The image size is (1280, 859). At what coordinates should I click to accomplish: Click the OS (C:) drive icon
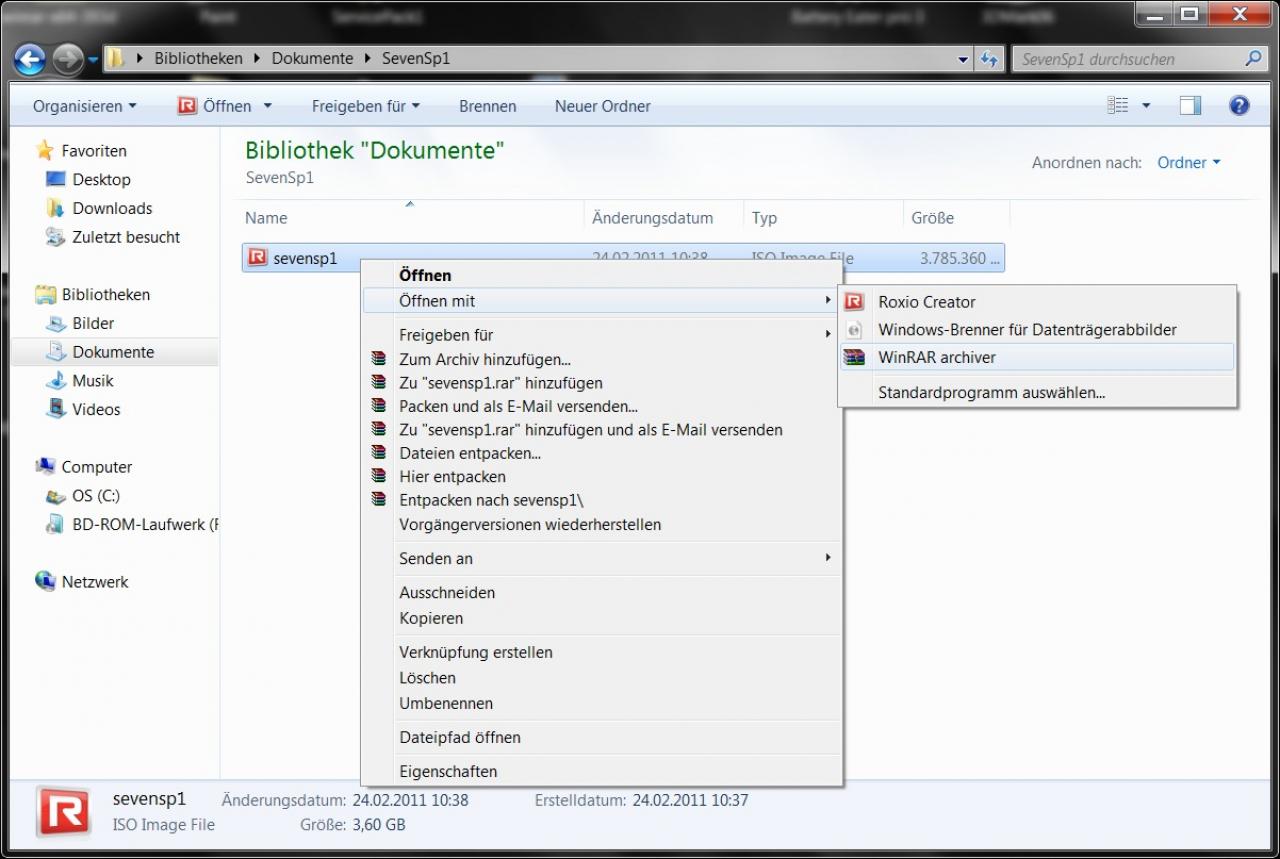pyautogui.click(x=56, y=496)
